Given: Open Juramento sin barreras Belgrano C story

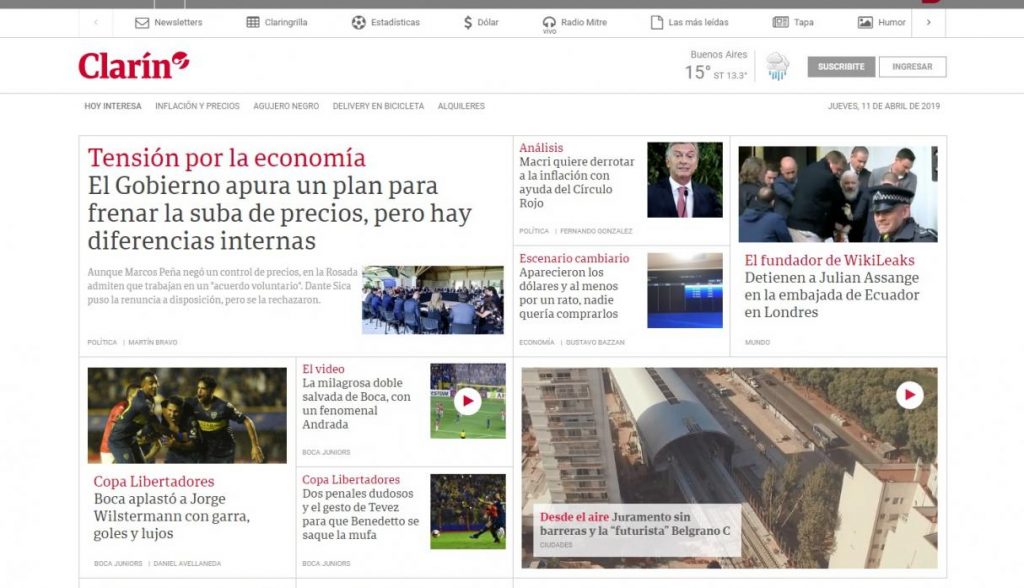Looking at the screenshot, I should [x=635, y=523].
